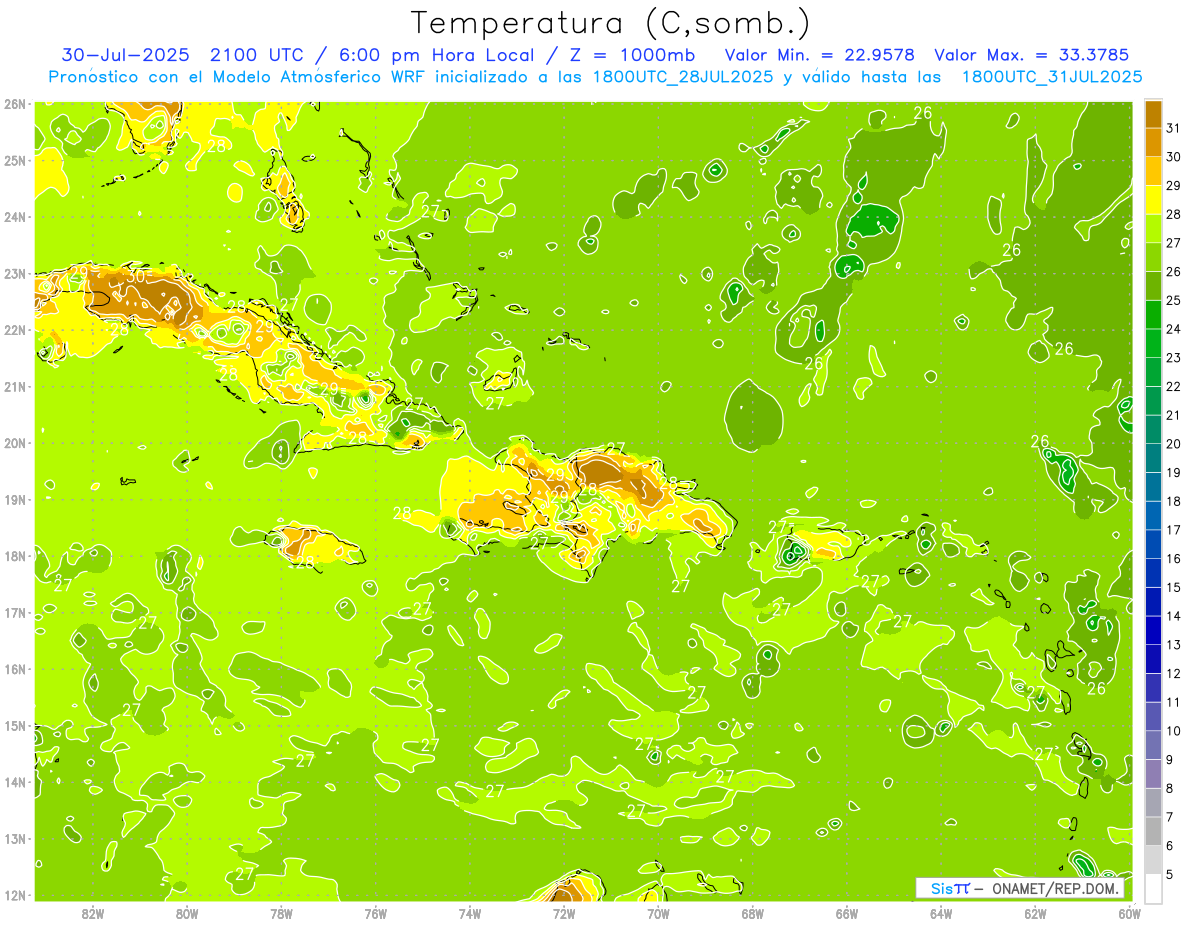Screen dimensions: 1200x927
Task: Click latitude axis label '16N'
Action: tap(14, 669)
